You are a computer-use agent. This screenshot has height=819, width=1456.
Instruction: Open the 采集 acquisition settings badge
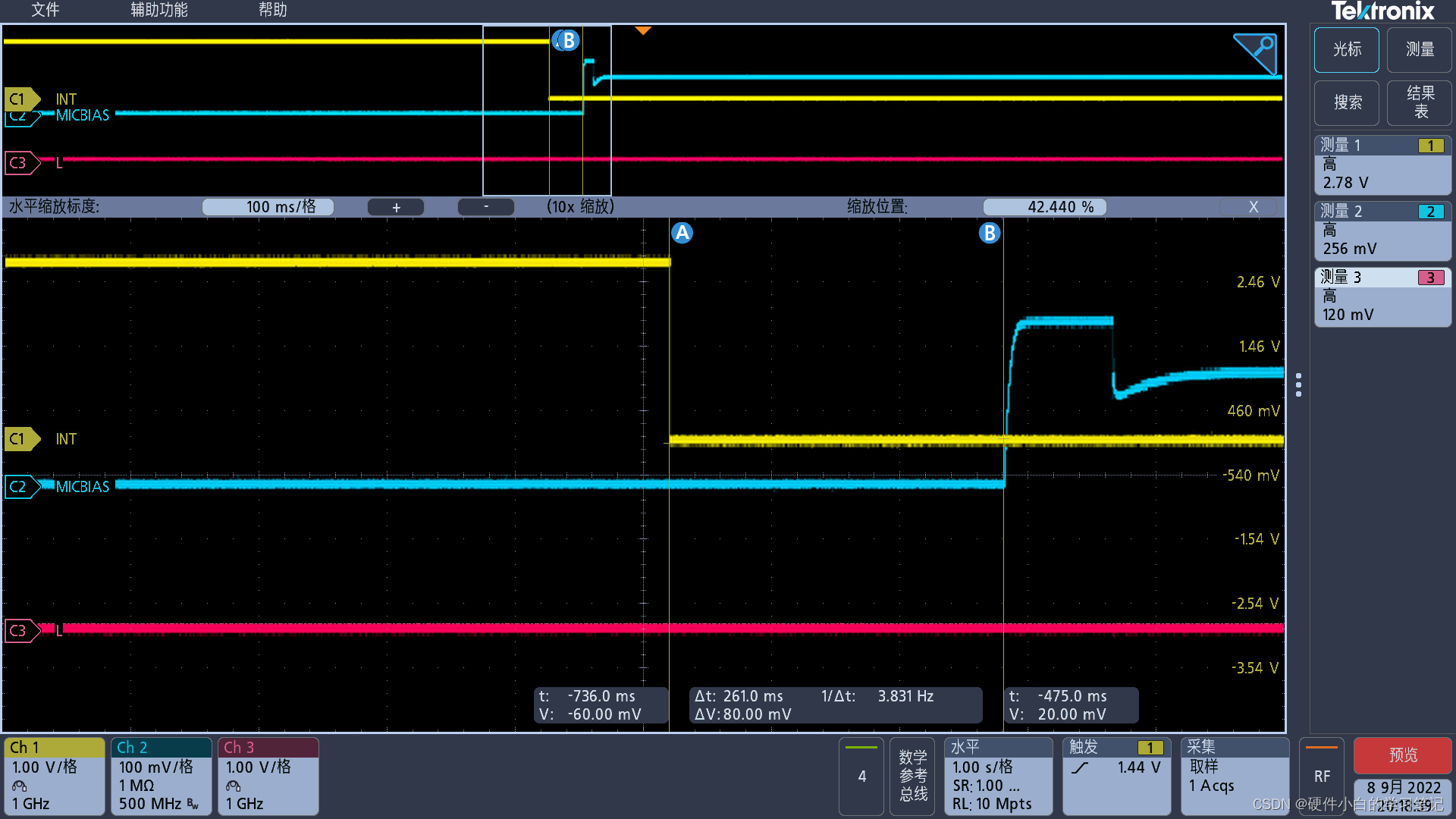[1235, 776]
